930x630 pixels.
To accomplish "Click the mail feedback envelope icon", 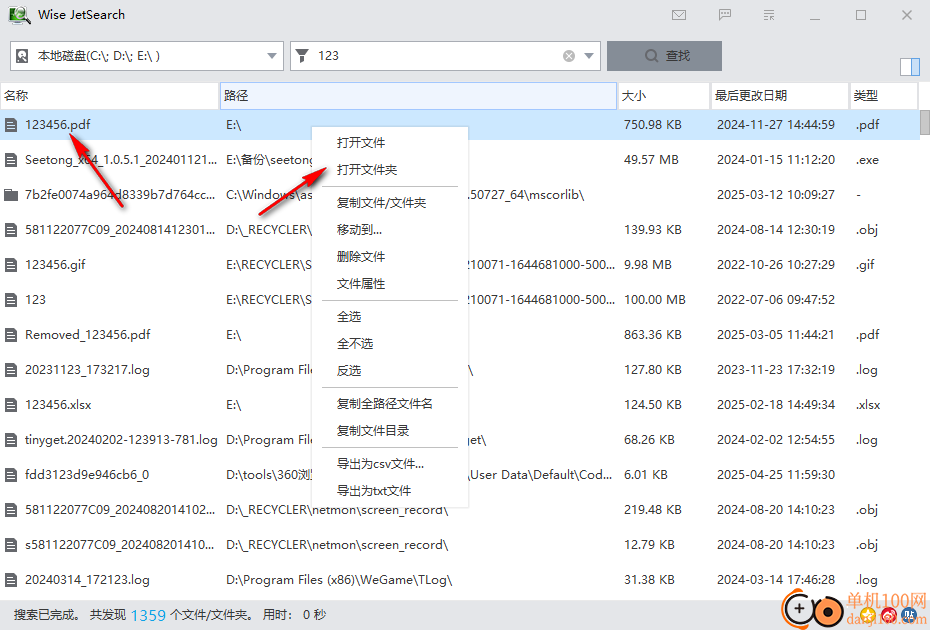I will [x=679, y=15].
